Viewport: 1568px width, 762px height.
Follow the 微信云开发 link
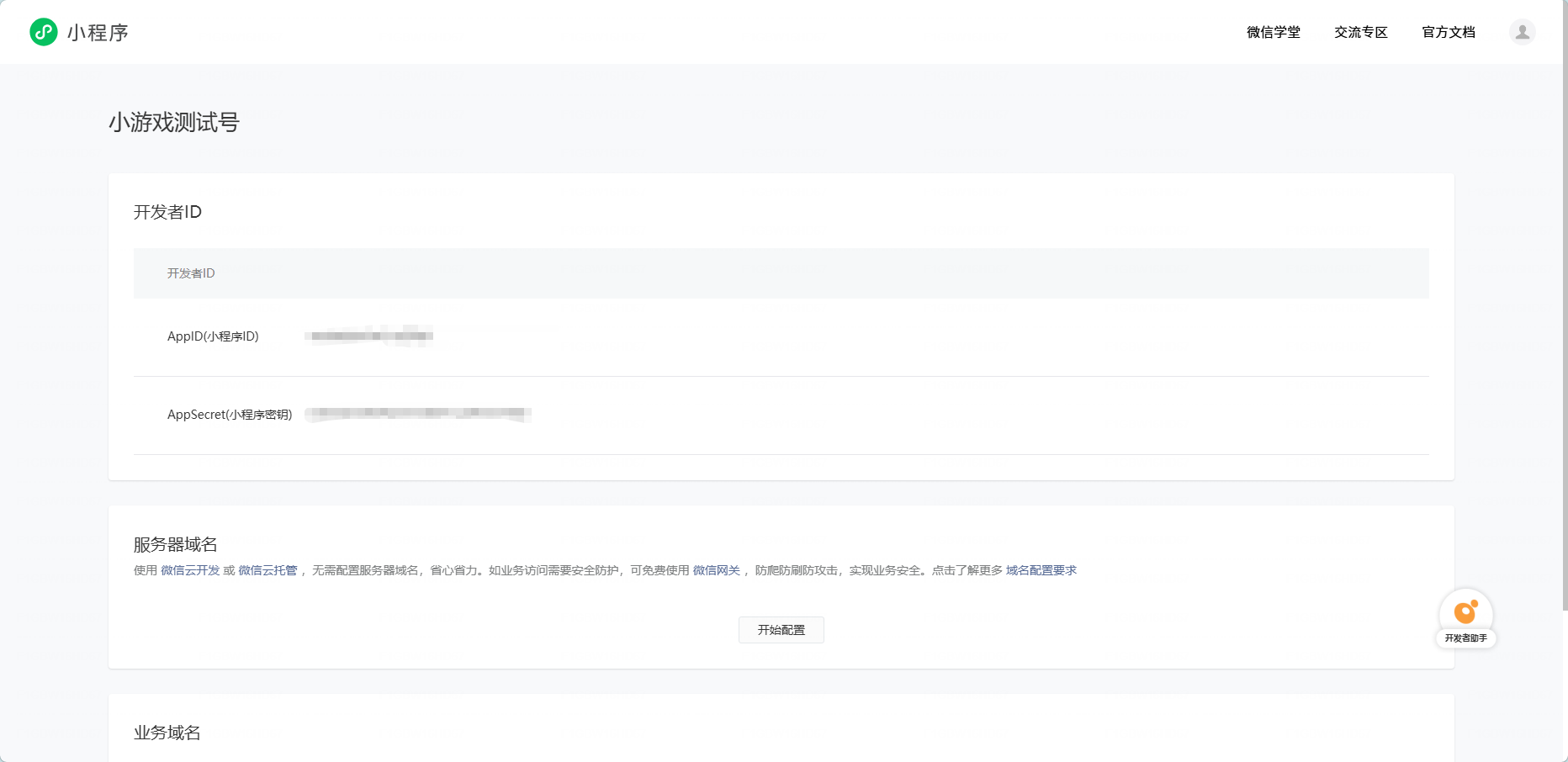pos(190,570)
